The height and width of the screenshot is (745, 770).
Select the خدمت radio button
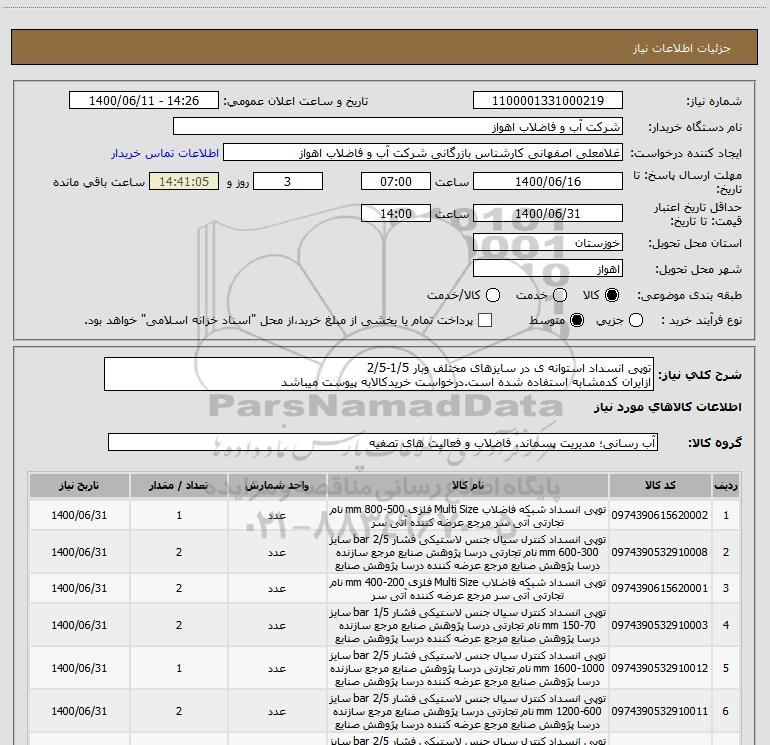tap(560, 295)
